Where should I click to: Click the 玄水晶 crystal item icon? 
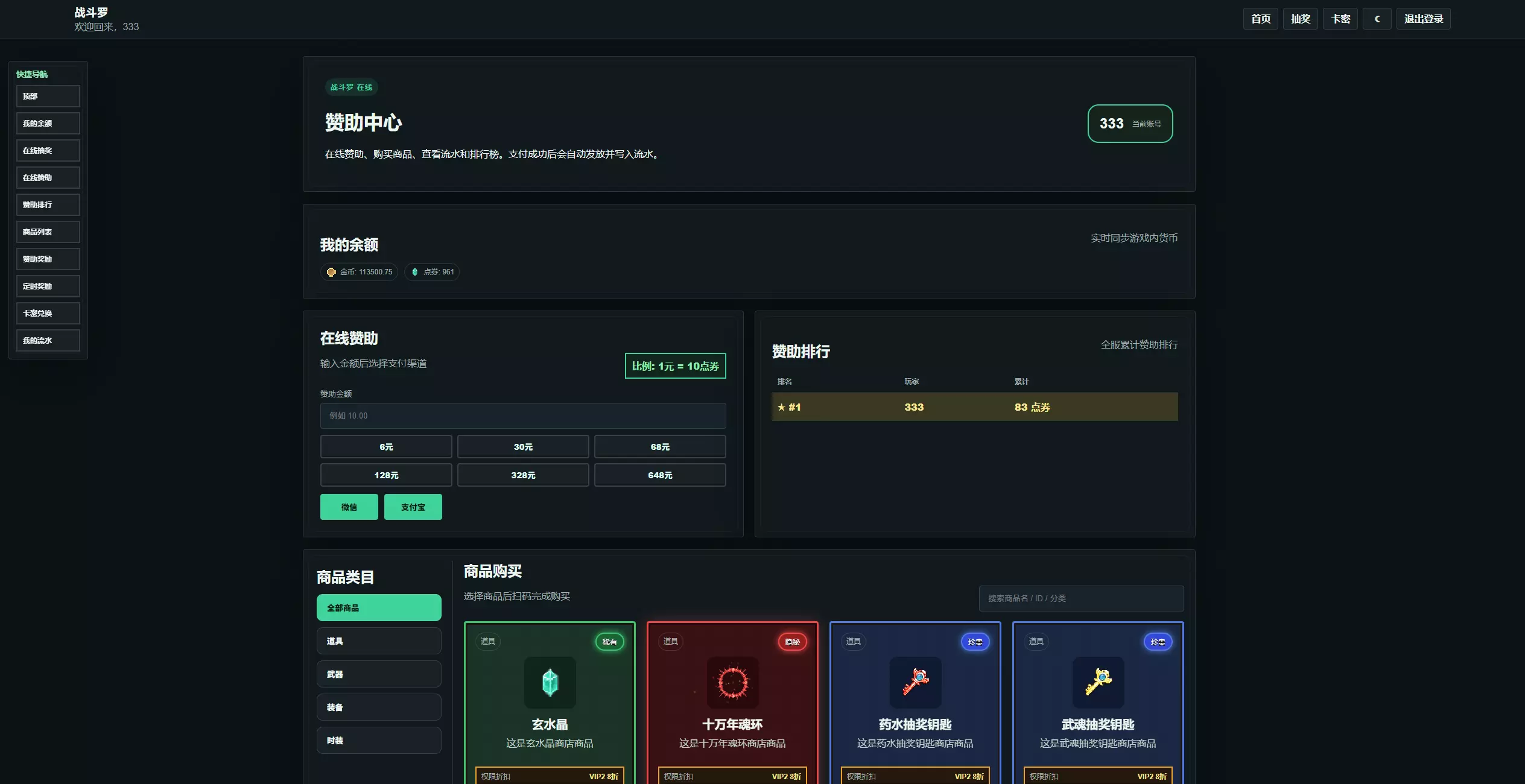pos(550,683)
